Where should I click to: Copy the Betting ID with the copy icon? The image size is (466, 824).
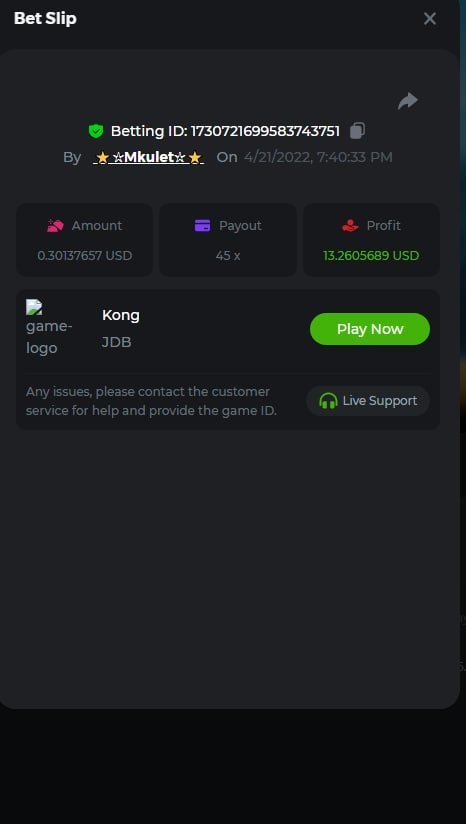point(357,130)
